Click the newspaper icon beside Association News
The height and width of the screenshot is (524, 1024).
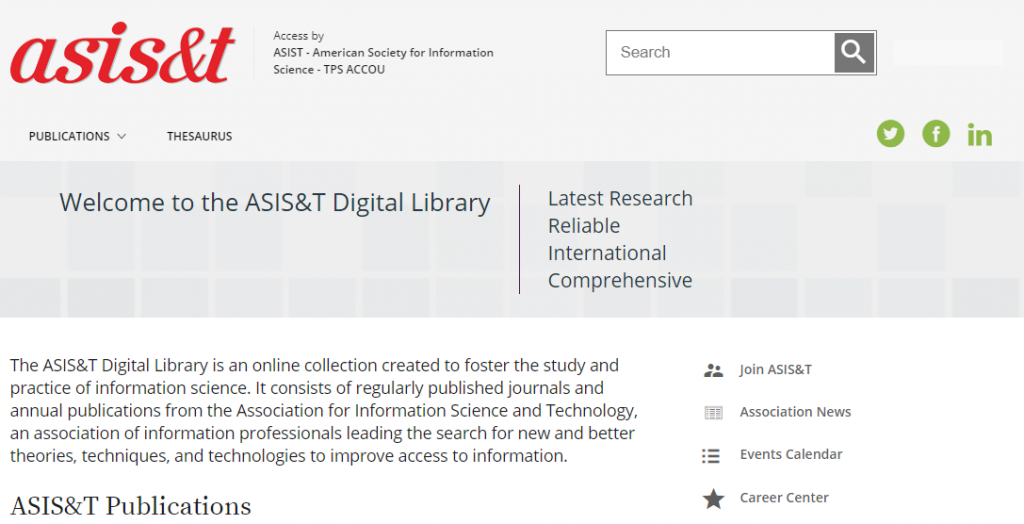tap(713, 412)
